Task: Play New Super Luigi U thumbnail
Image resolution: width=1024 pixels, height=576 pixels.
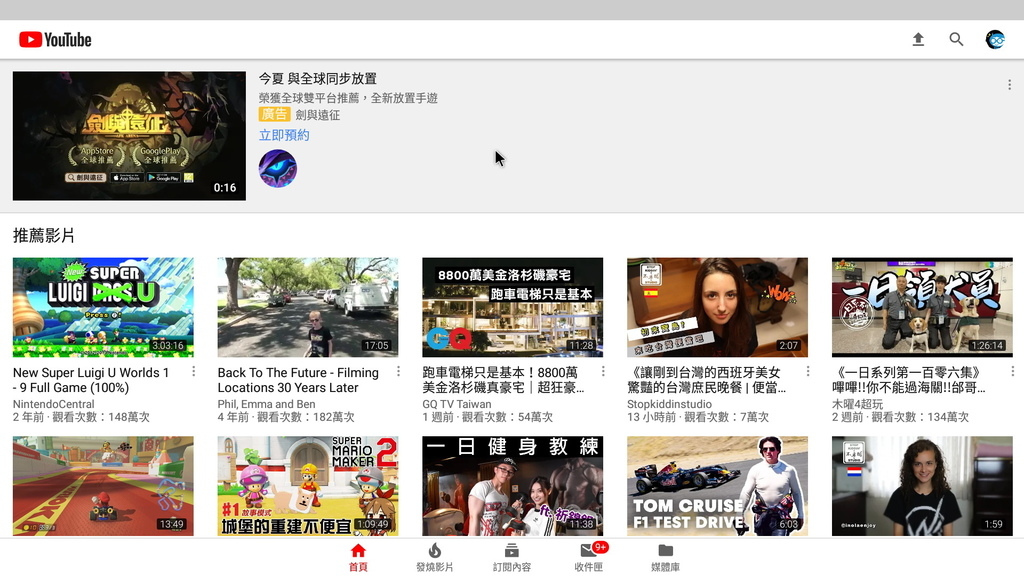Action: (x=103, y=307)
